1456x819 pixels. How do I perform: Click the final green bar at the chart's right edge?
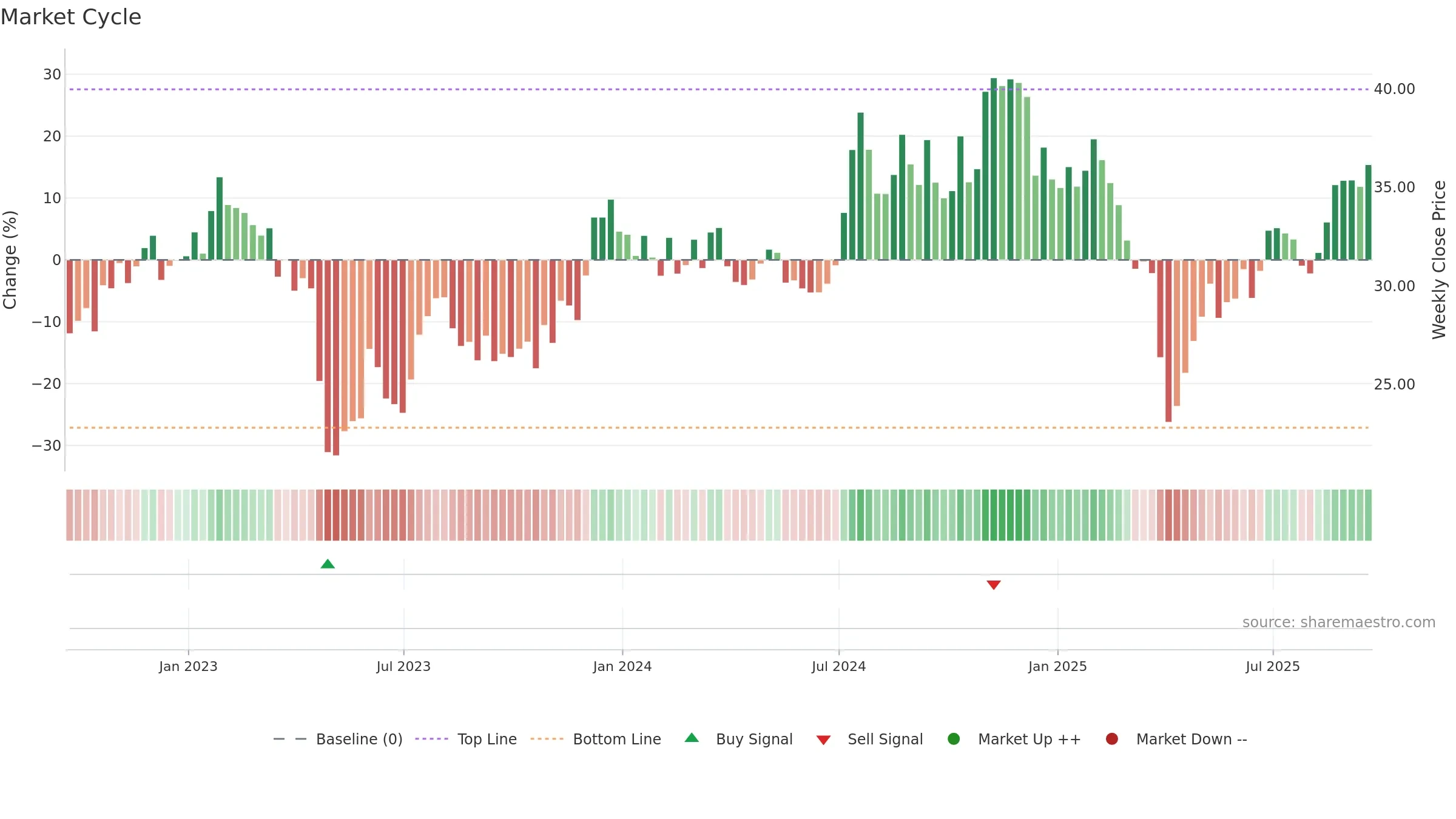pos(1368,212)
